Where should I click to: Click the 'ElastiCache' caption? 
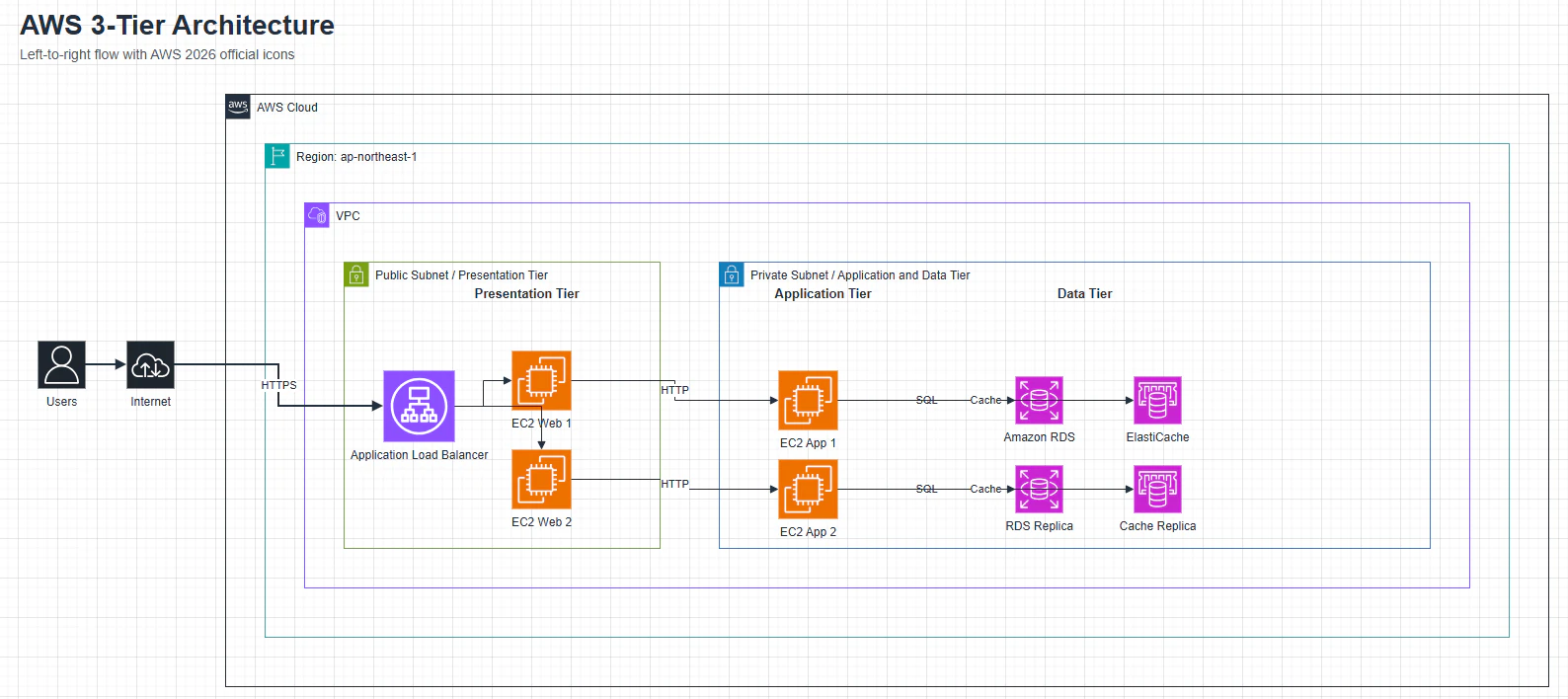click(1157, 437)
